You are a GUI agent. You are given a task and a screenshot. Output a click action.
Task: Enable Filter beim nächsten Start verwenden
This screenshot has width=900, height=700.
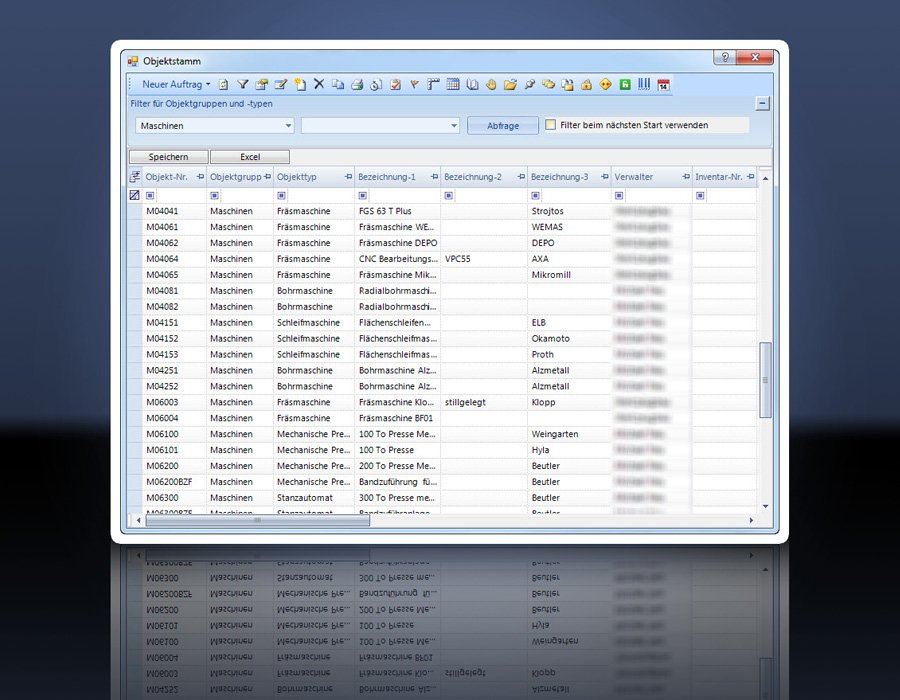pyautogui.click(x=550, y=125)
